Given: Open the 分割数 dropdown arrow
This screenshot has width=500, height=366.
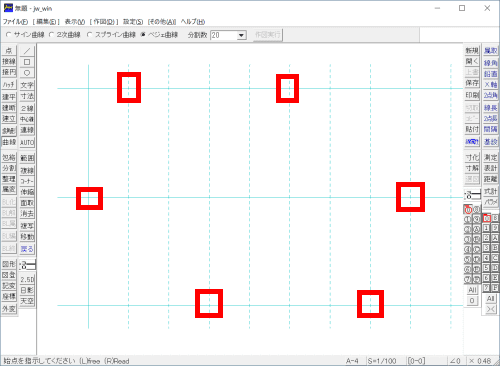Looking at the screenshot, I should click(242, 35).
